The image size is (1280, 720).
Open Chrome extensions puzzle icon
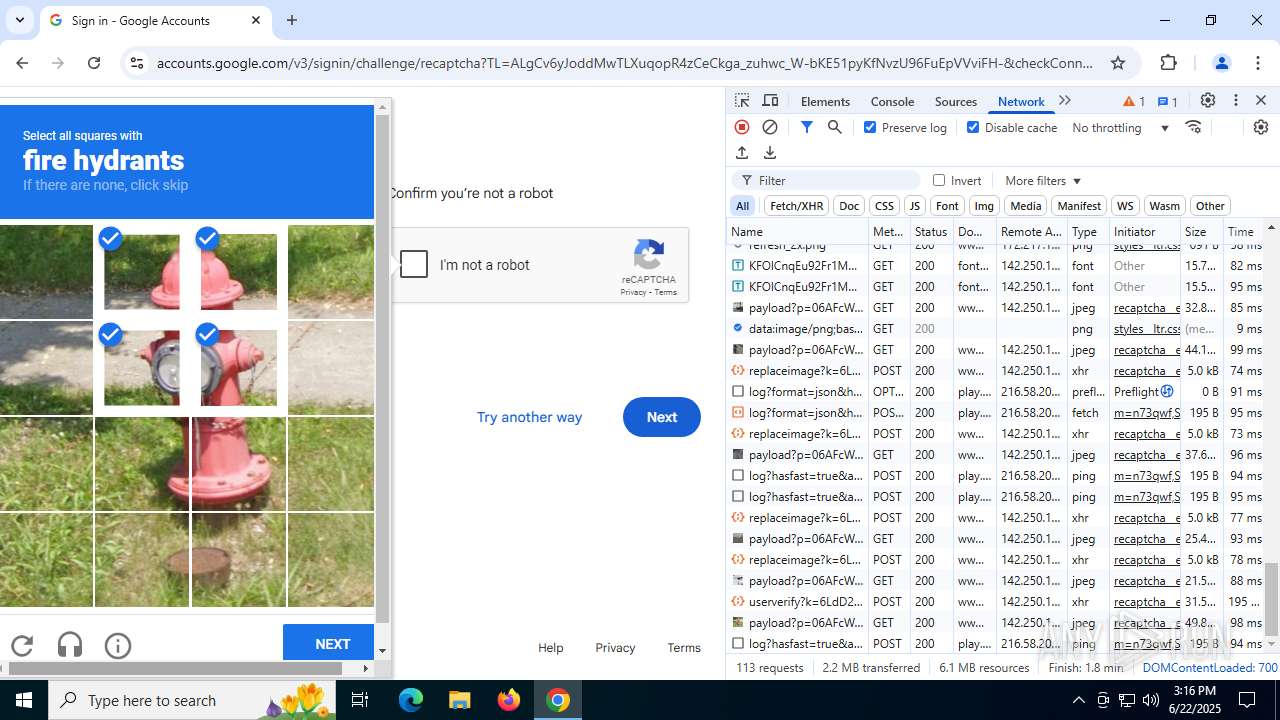coord(1169,63)
